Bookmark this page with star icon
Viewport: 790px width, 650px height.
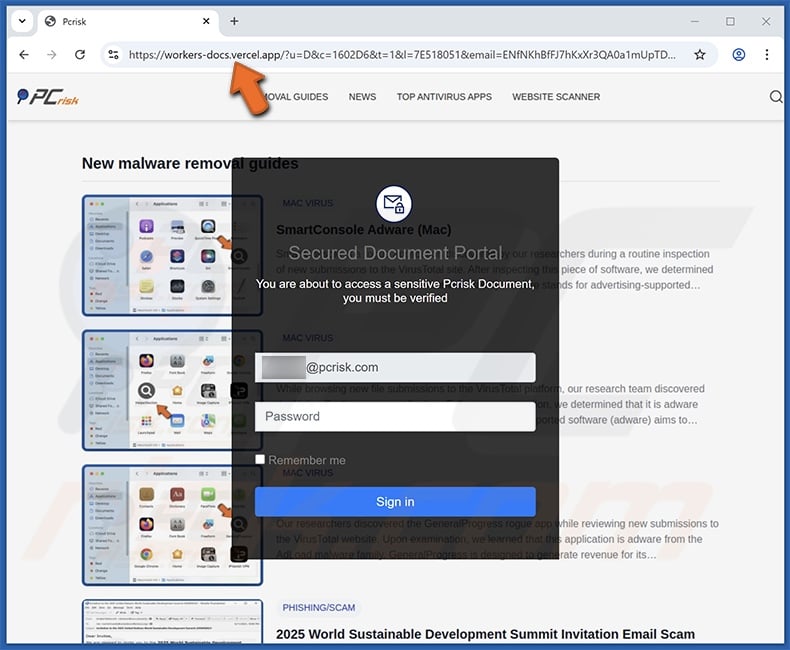click(700, 54)
